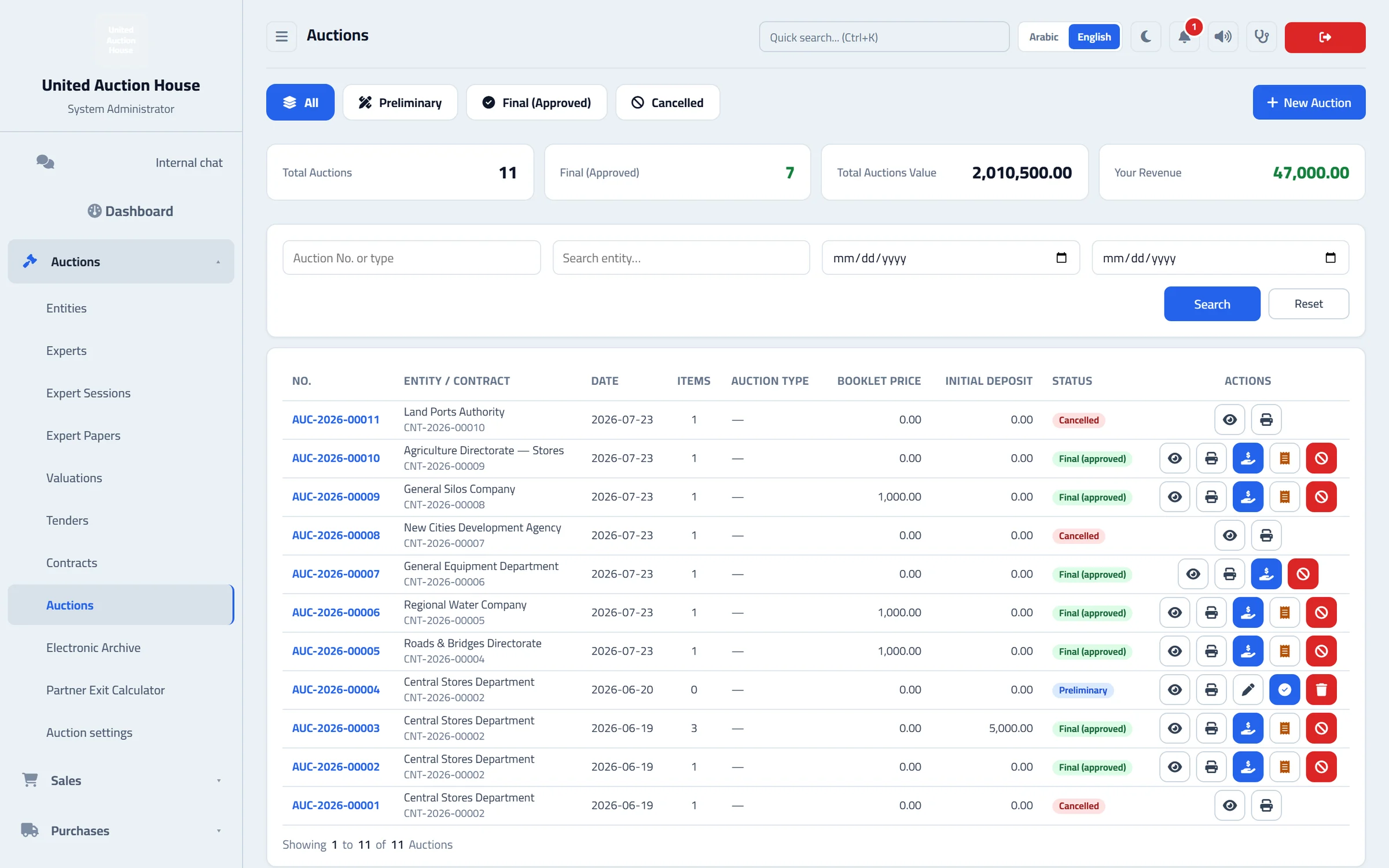Open auction link AUC-2026-00003
Image resolution: width=1389 pixels, height=868 pixels.
click(336, 728)
